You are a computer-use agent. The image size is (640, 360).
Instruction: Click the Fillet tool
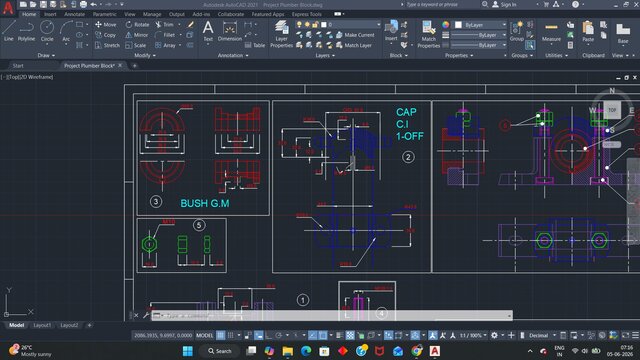point(165,35)
